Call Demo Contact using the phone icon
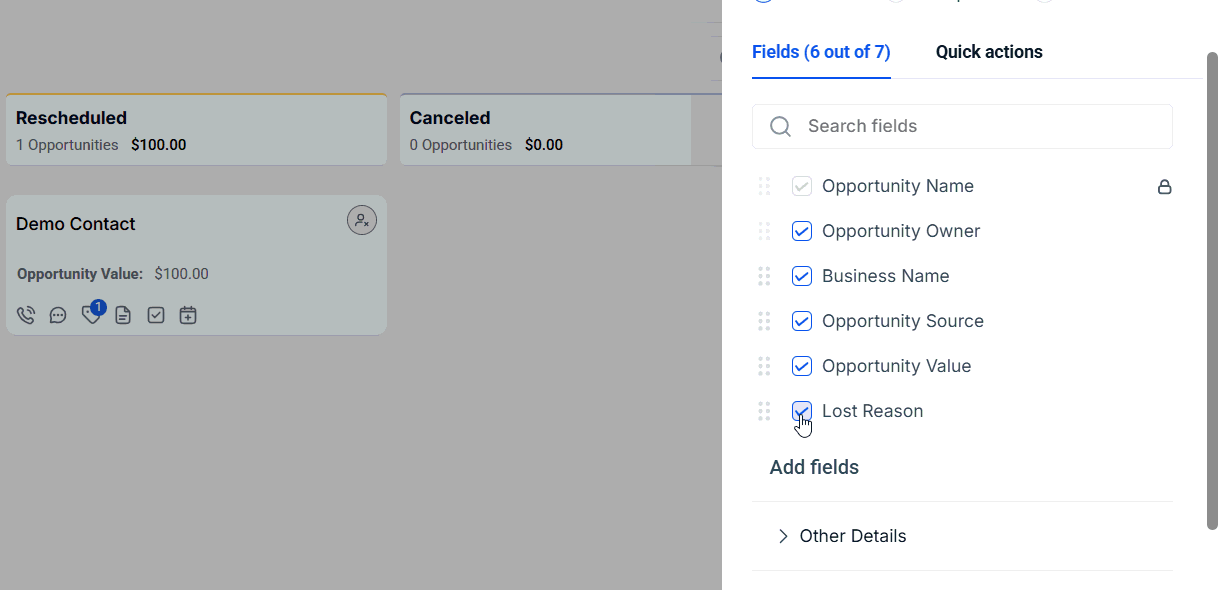 (25, 314)
